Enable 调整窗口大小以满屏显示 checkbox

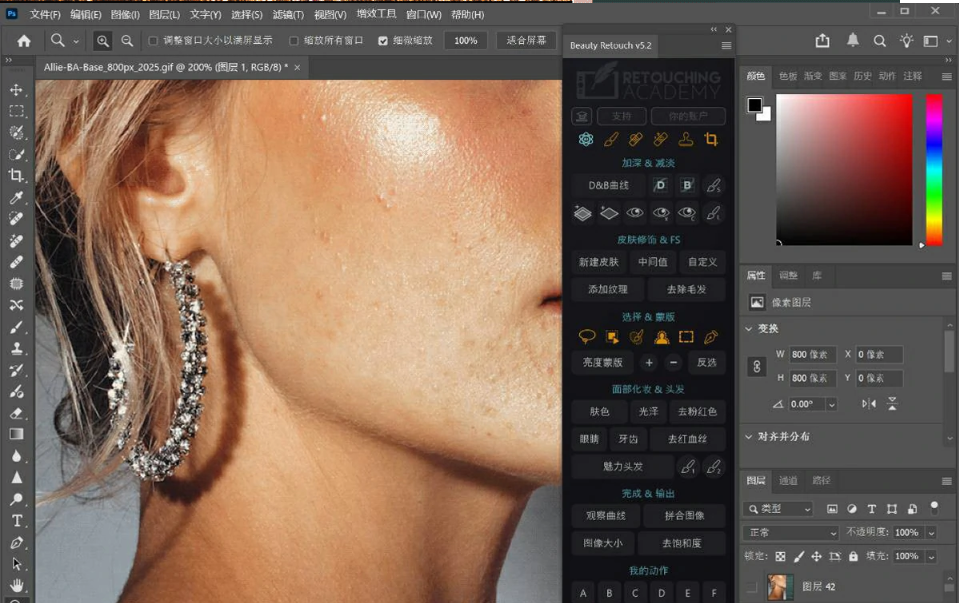(153, 41)
